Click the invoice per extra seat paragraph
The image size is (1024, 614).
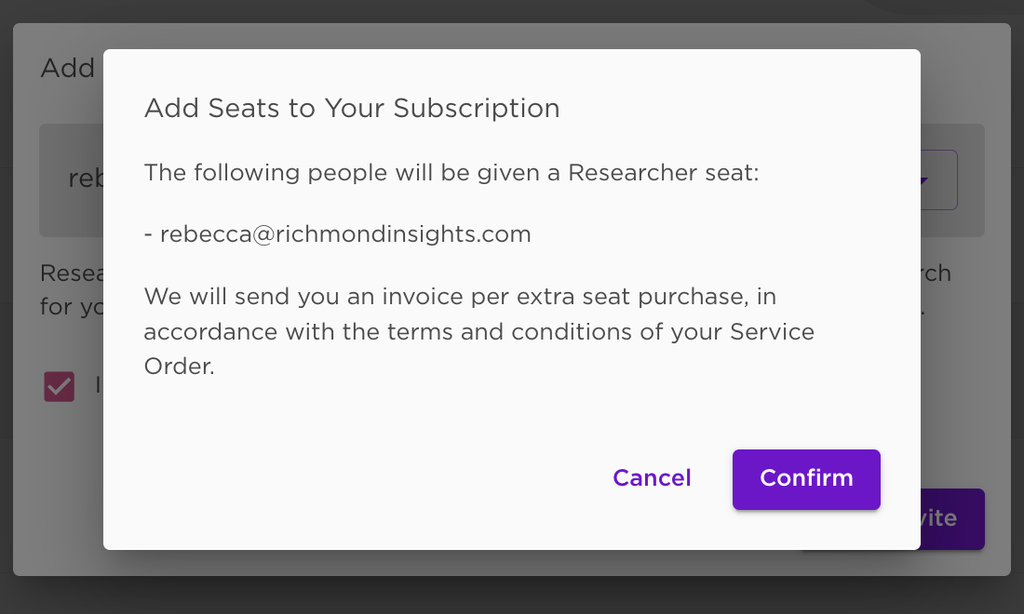479,331
